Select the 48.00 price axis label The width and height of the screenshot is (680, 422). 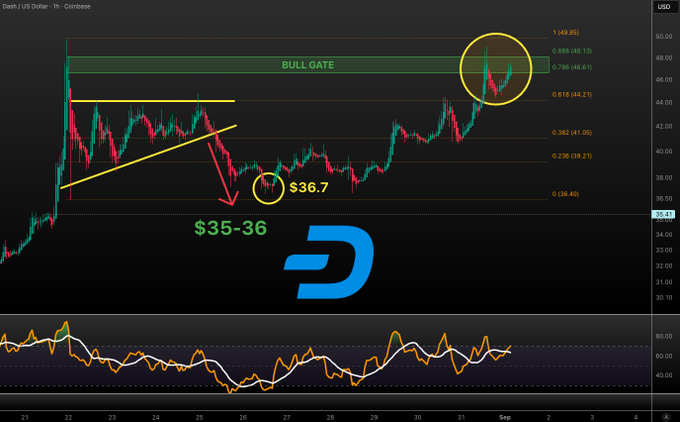[x=664, y=58]
